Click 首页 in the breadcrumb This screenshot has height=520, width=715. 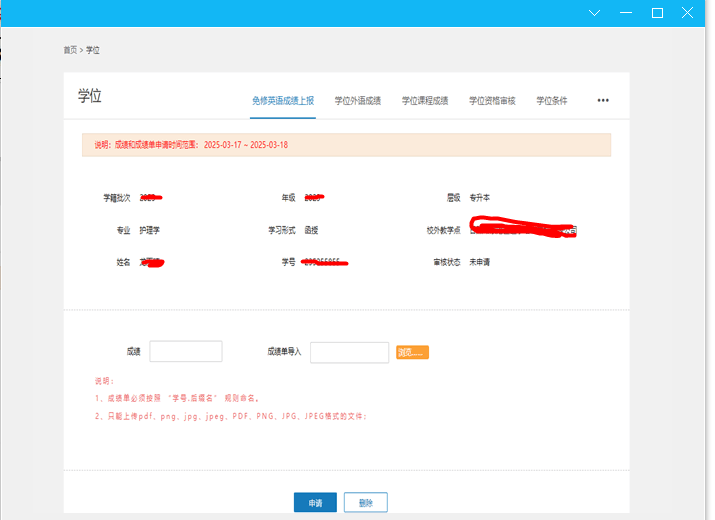tap(70, 50)
